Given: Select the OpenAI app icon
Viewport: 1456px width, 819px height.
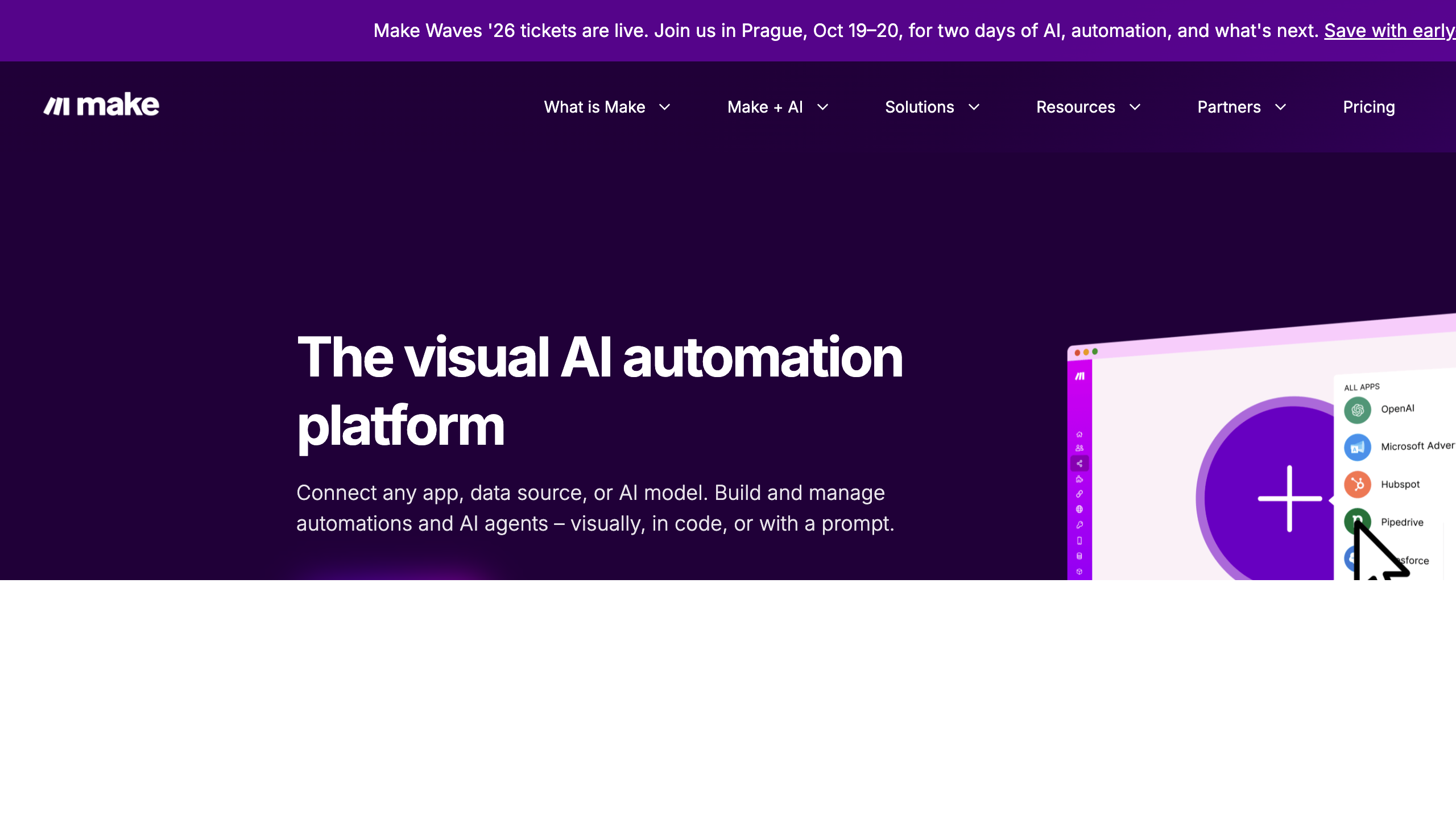Looking at the screenshot, I should [1358, 410].
